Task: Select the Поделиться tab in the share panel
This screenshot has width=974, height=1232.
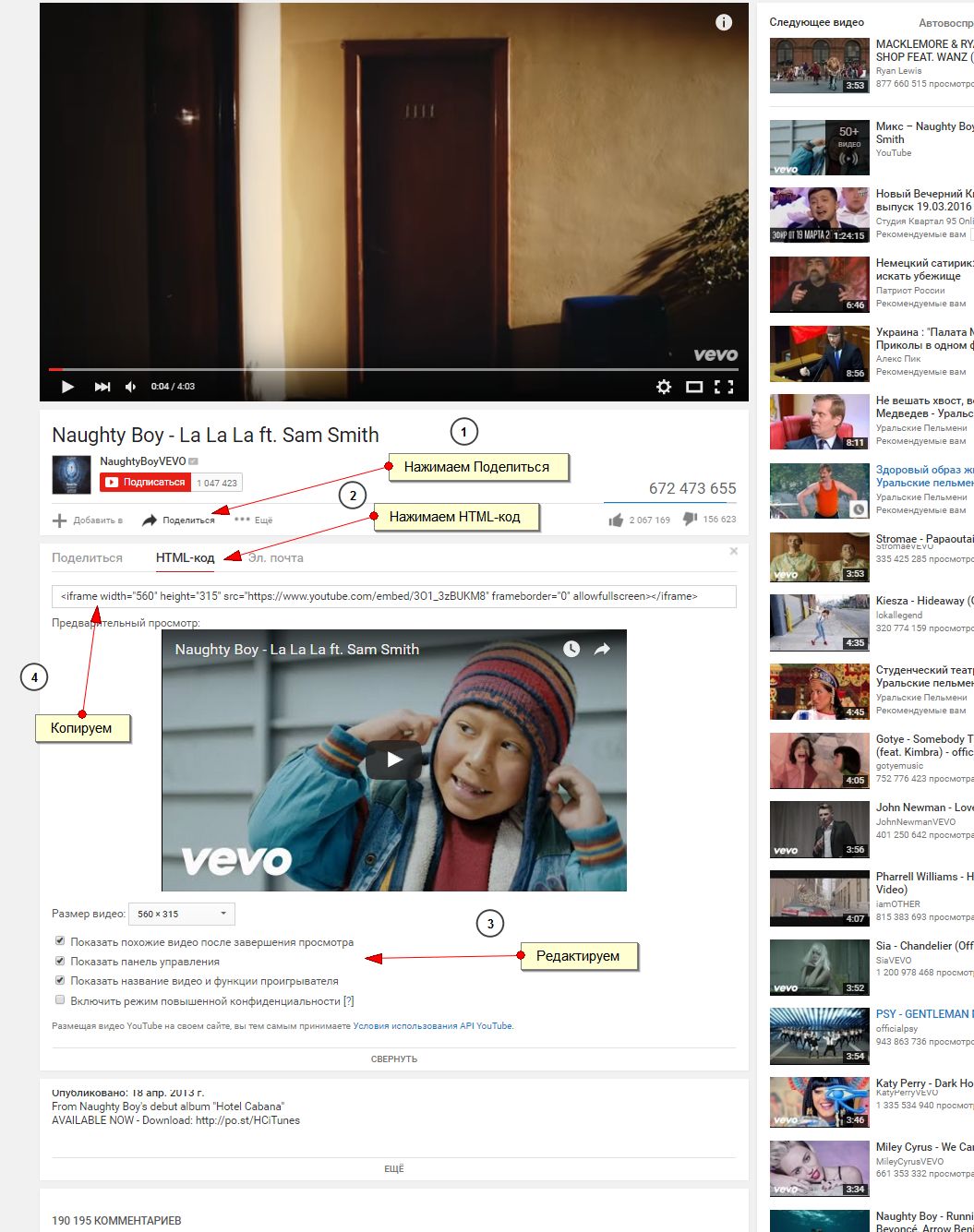Action: 87,557
